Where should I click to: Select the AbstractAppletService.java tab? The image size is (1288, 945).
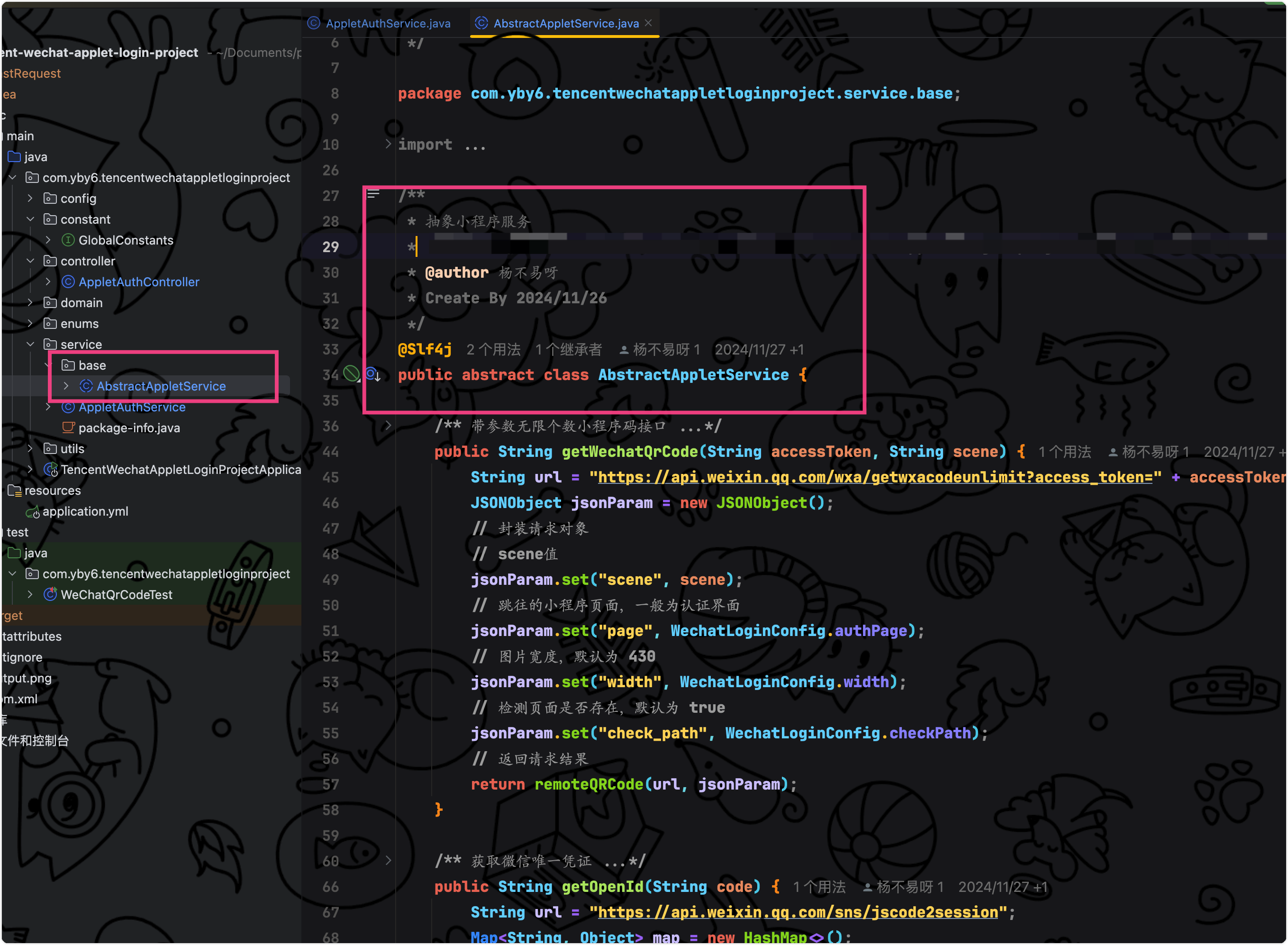coord(565,23)
